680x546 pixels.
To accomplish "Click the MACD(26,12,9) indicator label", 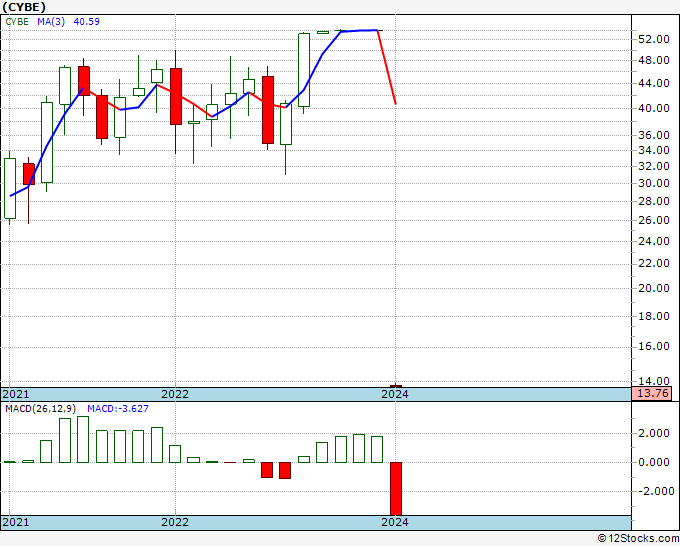I will (41, 409).
